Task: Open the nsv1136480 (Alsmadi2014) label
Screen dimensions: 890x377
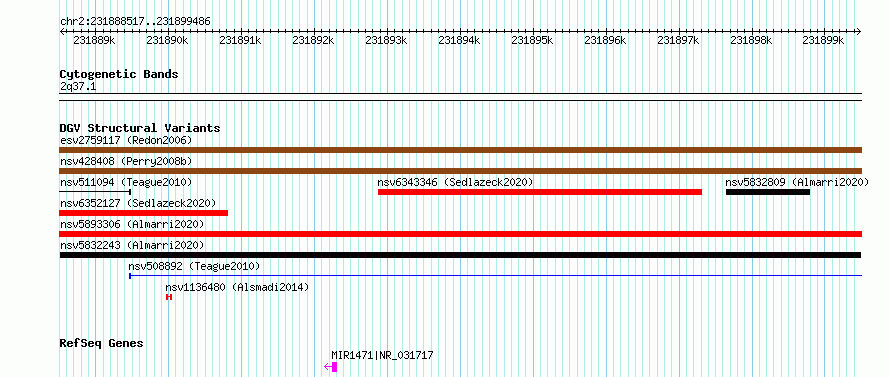Action: click(237, 287)
